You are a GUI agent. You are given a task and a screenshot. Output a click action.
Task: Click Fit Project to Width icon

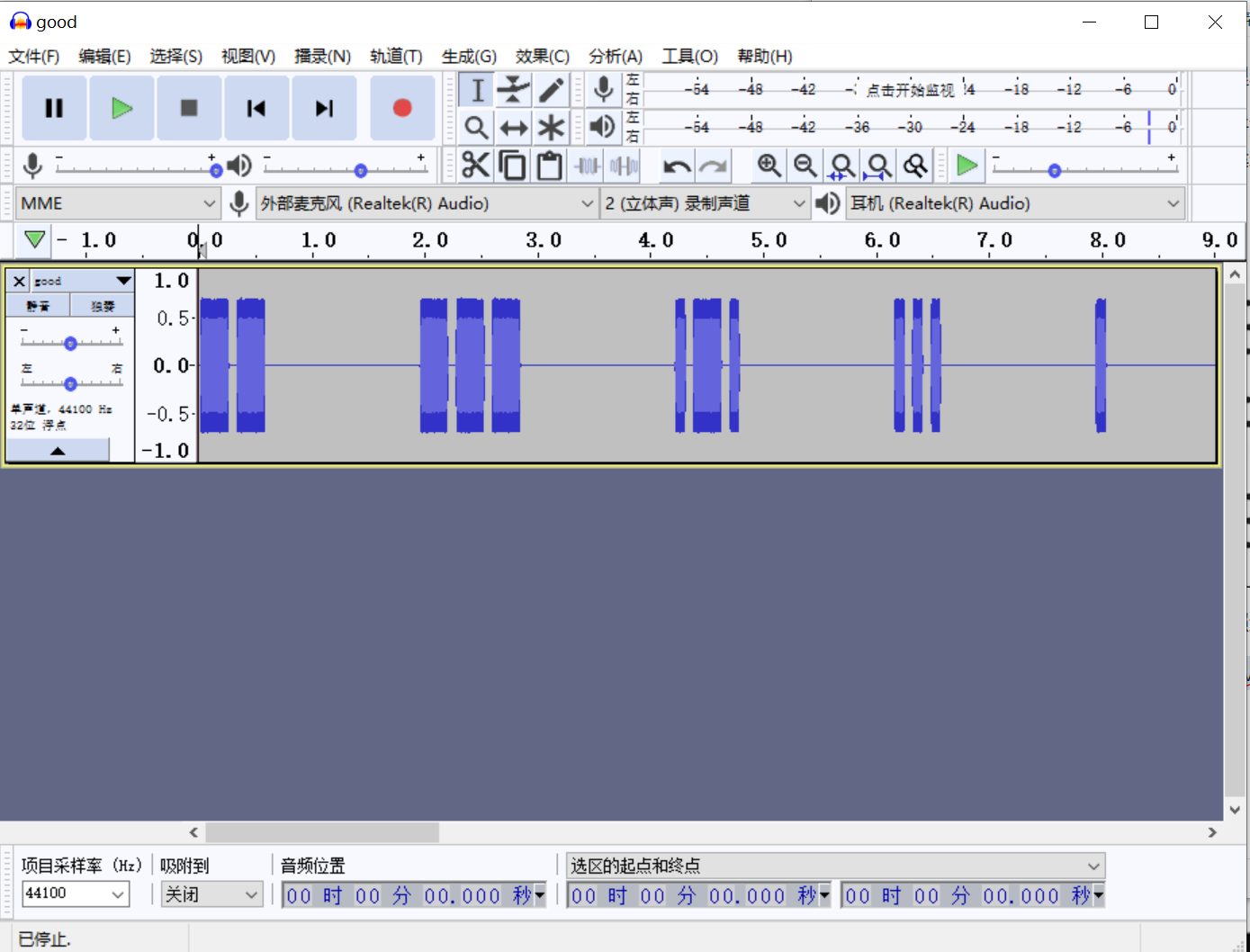(x=879, y=166)
